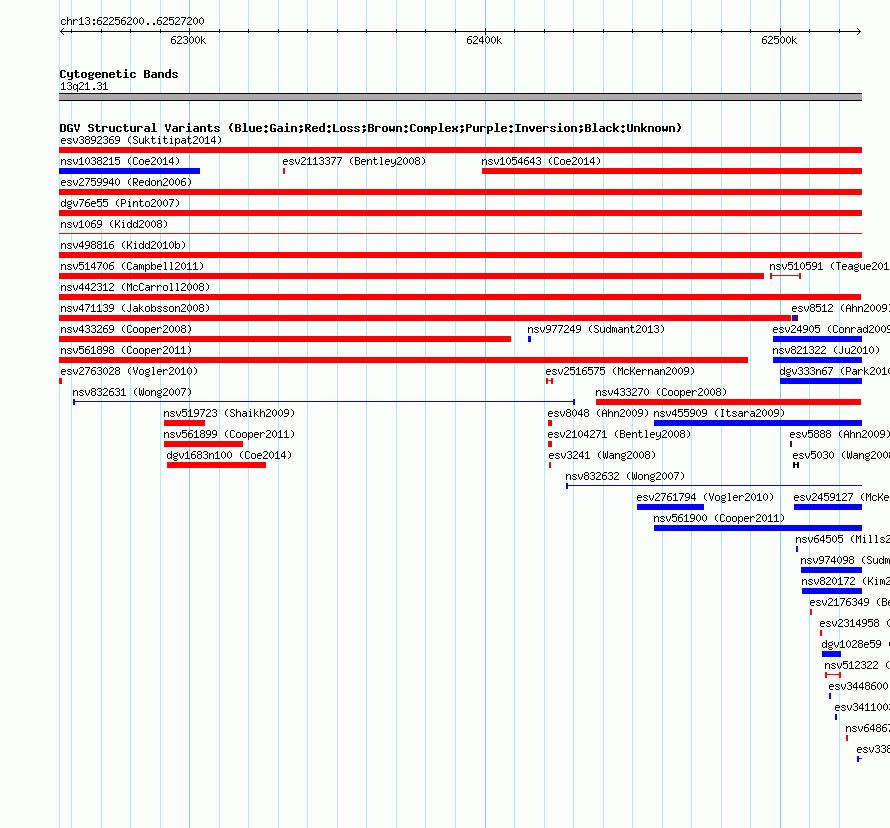Click the Cytogenetic Bands track title

coord(119,74)
